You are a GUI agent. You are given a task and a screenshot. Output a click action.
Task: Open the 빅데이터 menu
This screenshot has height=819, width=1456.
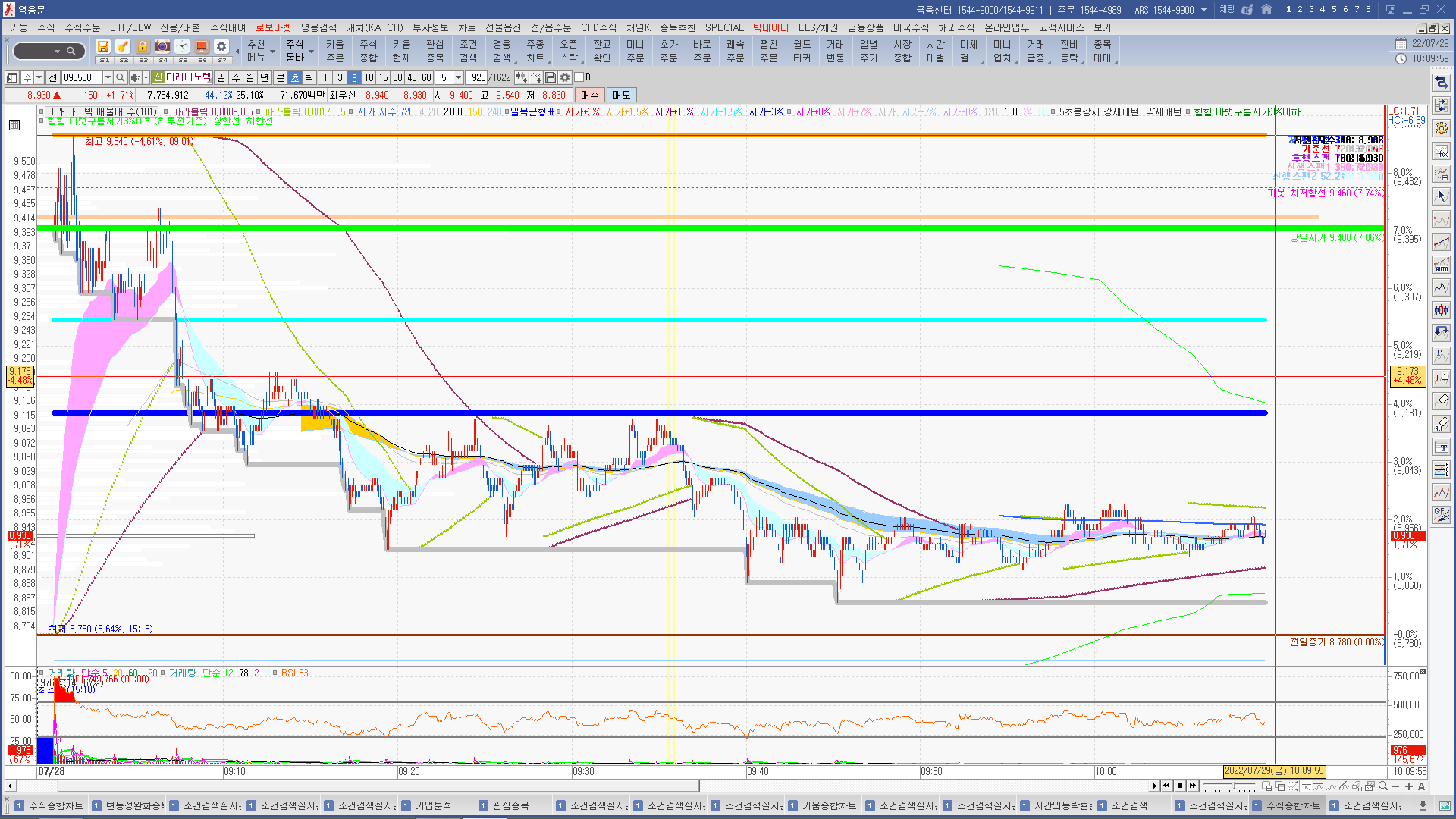coord(770,27)
